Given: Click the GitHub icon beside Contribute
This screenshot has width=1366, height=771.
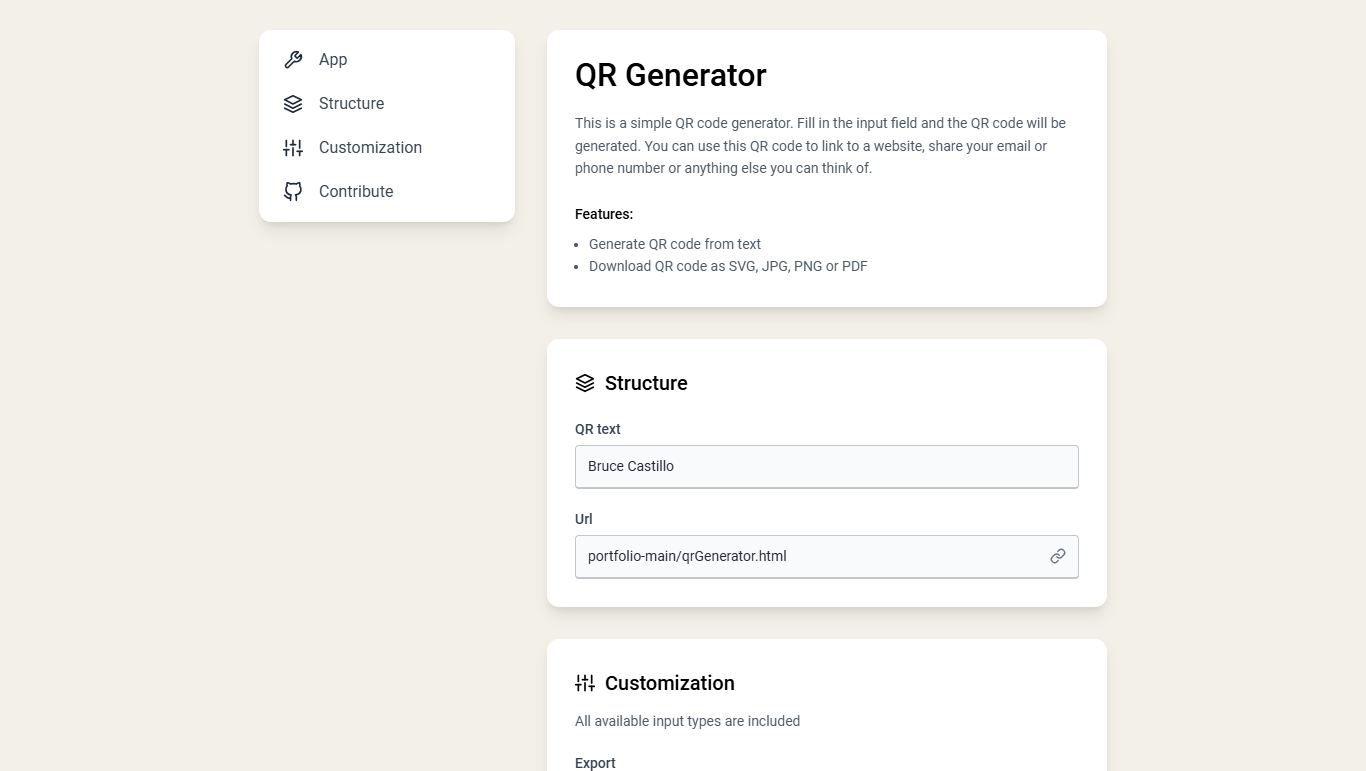Looking at the screenshot, I should tap(293, 192).
